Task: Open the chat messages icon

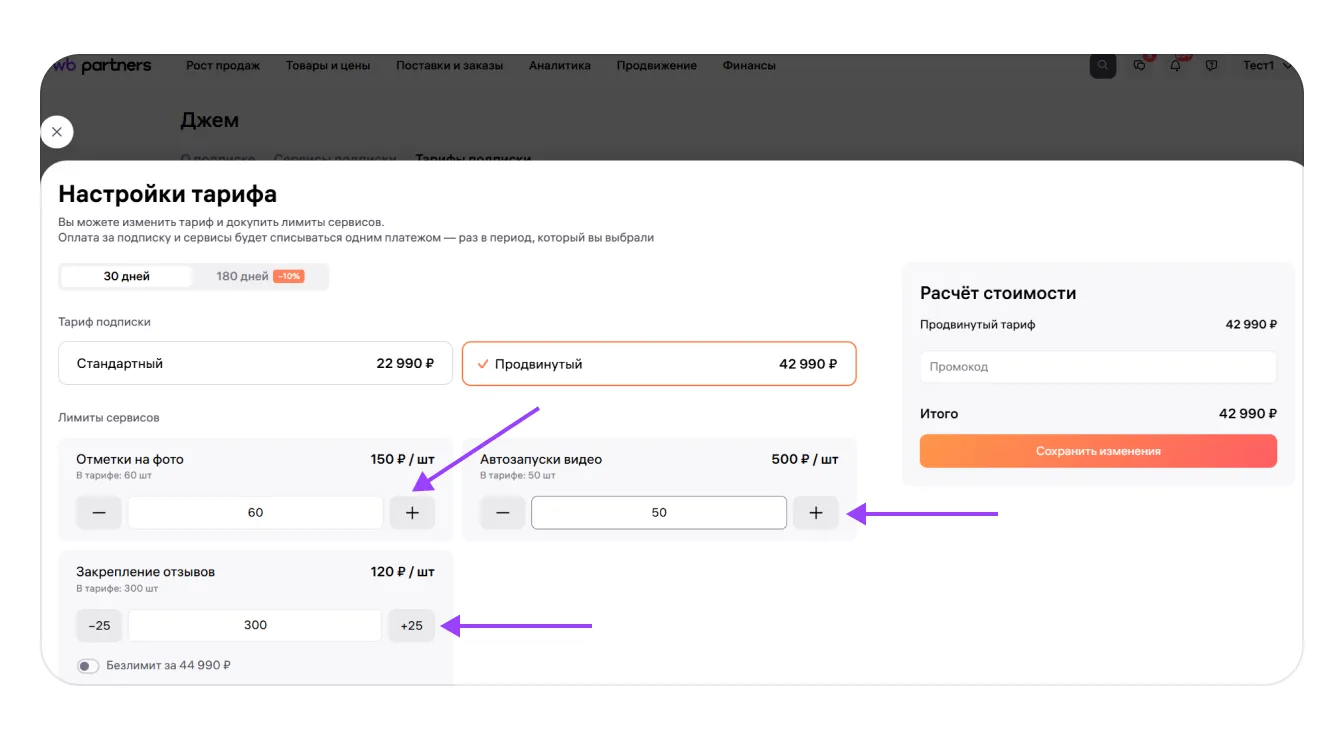Action: pyautogui.click(x=1140, y=66)
